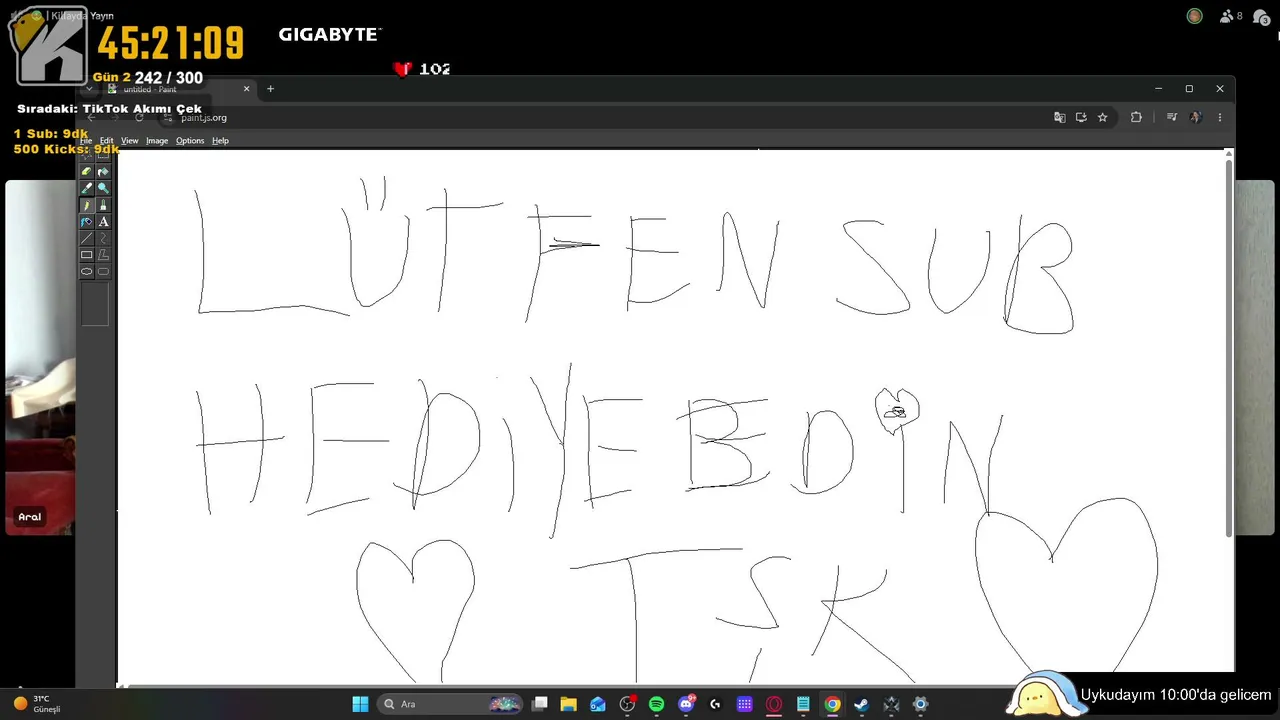Open the View menu
Image resolution: width=1280 pixels, height=720 pixels.
130,141
